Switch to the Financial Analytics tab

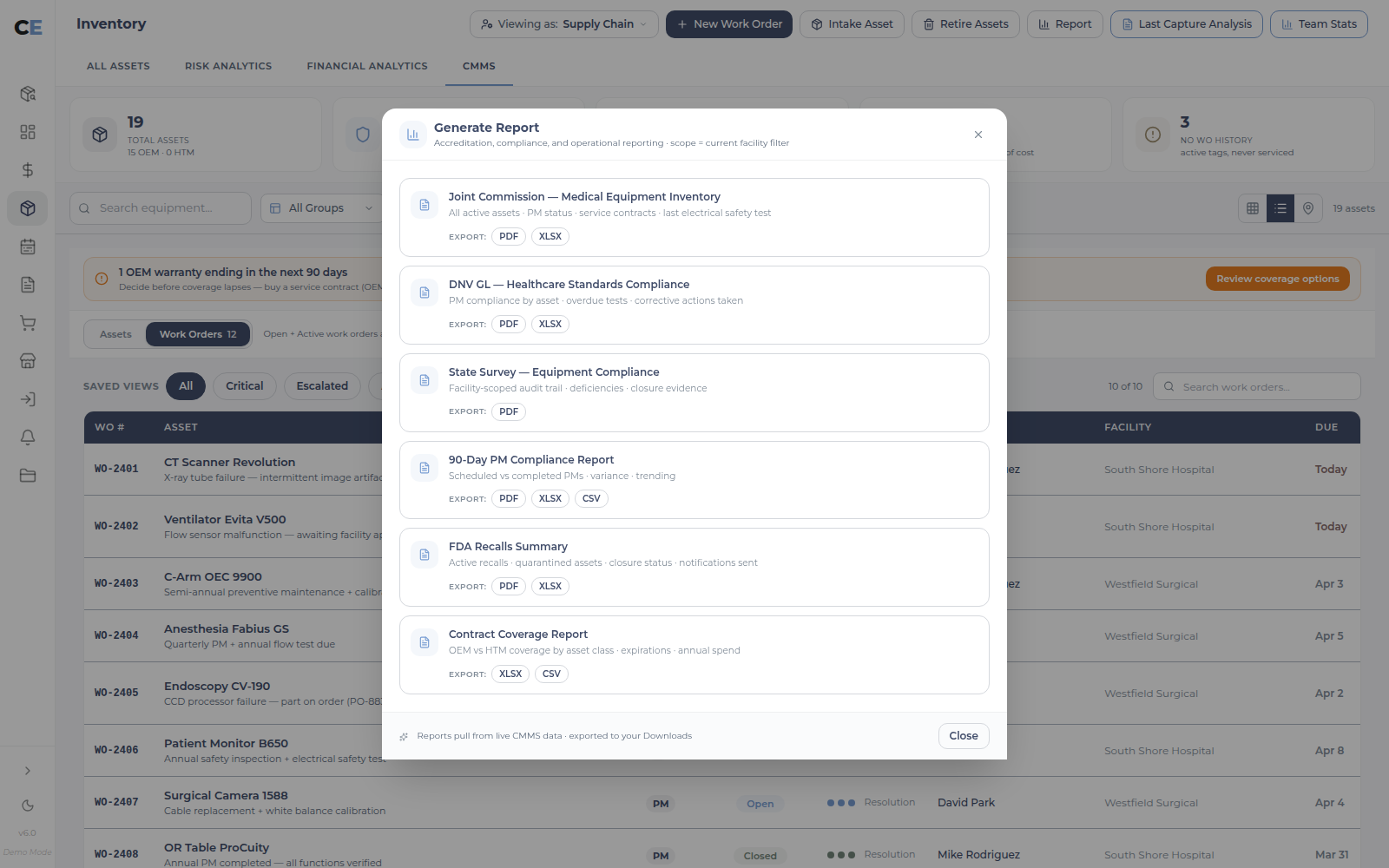pyautogui.click(x=367, y=66)
